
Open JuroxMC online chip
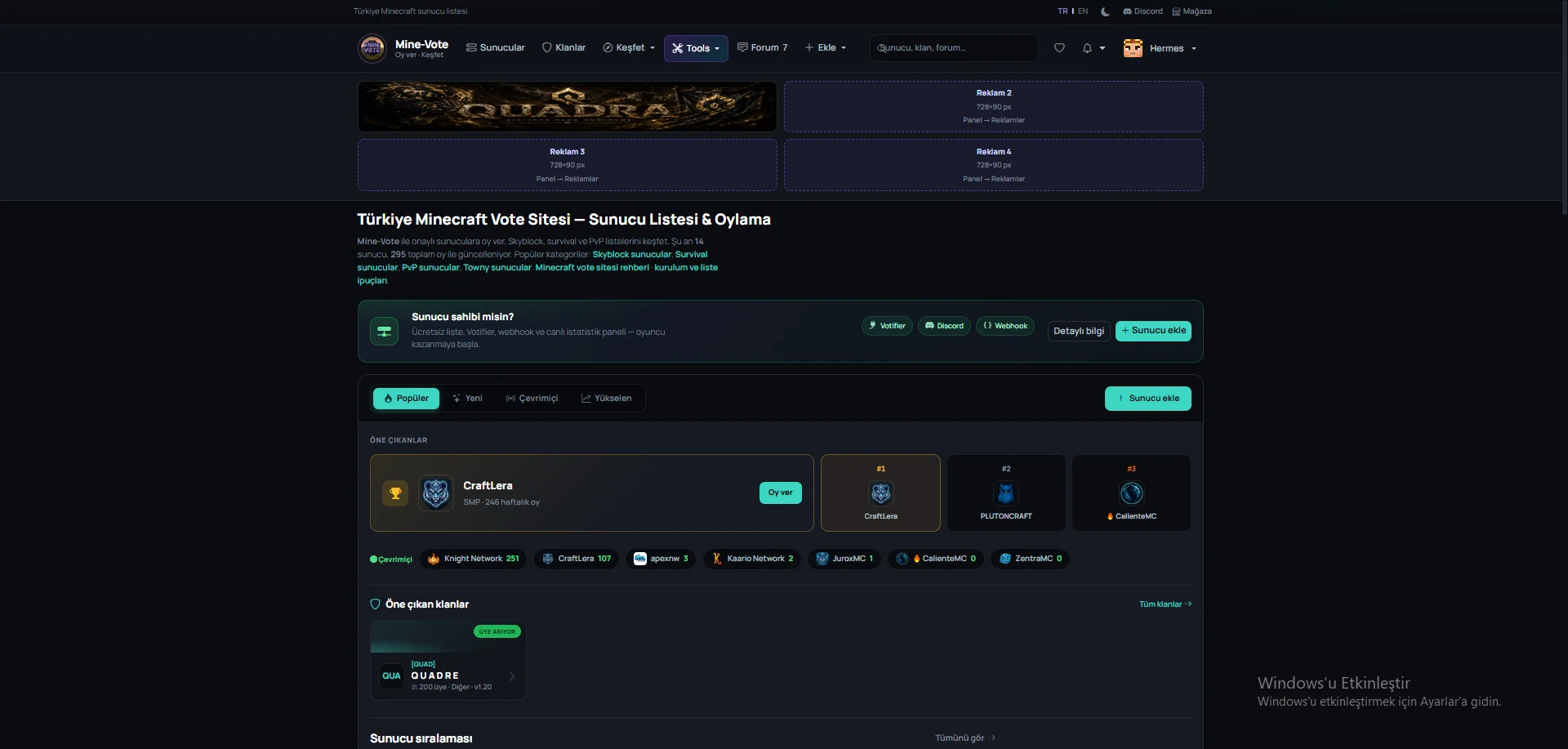pos(844,559)
